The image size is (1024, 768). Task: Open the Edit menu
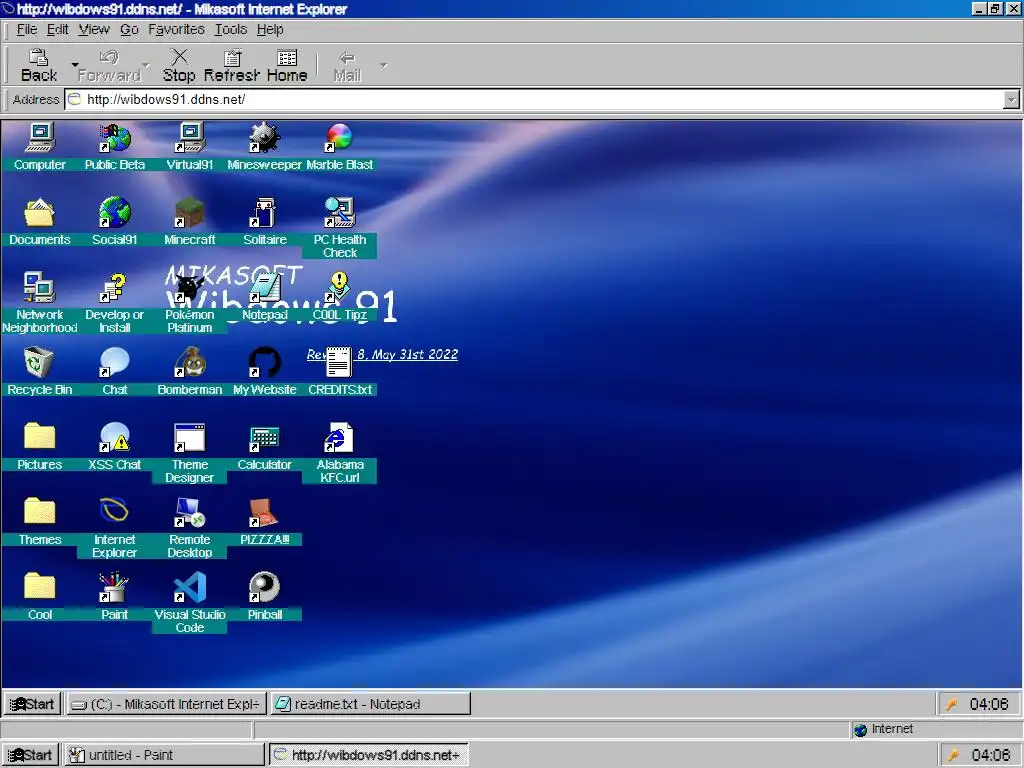57,29
